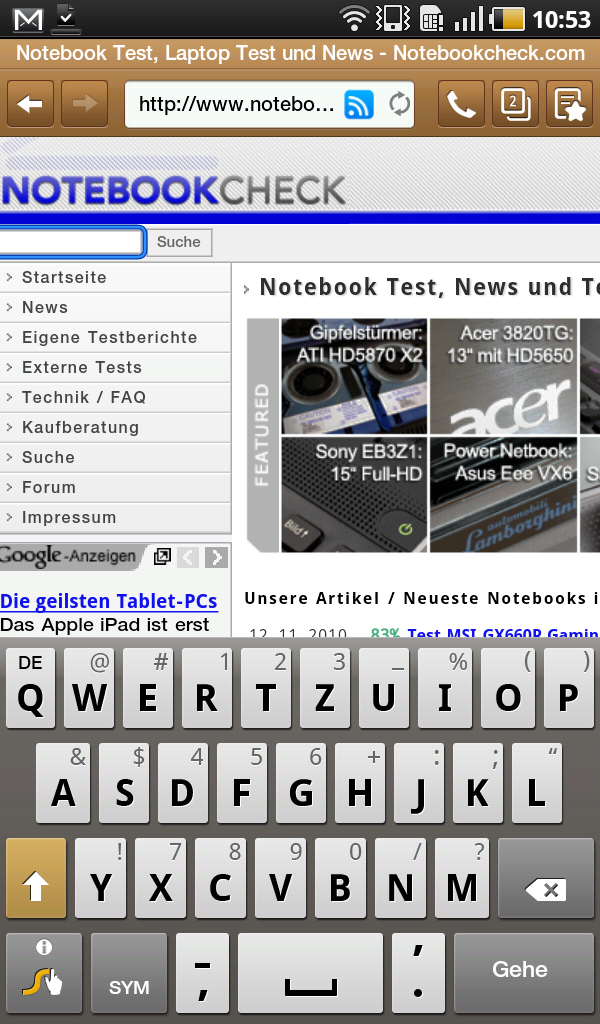Tap the Y key
Image resolution: width=600 pixels, height=1024 pixels.
[101, 878]
